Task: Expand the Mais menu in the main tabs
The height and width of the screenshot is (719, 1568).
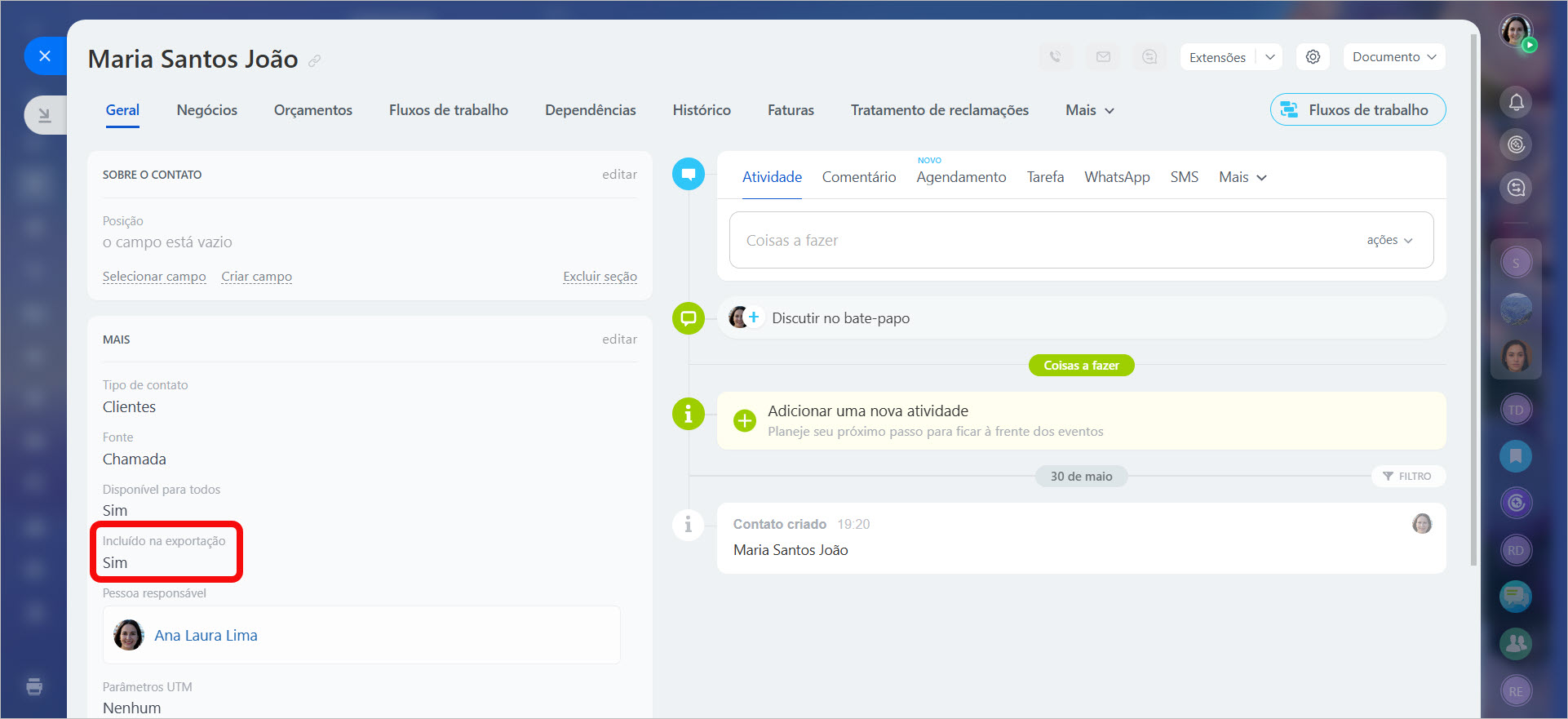Action: click(1089, 110)
